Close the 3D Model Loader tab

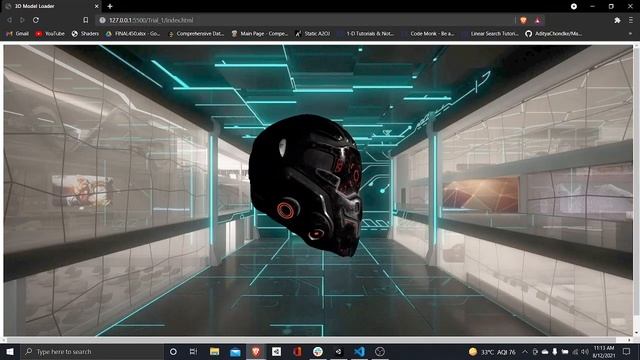tap(97, 6)
